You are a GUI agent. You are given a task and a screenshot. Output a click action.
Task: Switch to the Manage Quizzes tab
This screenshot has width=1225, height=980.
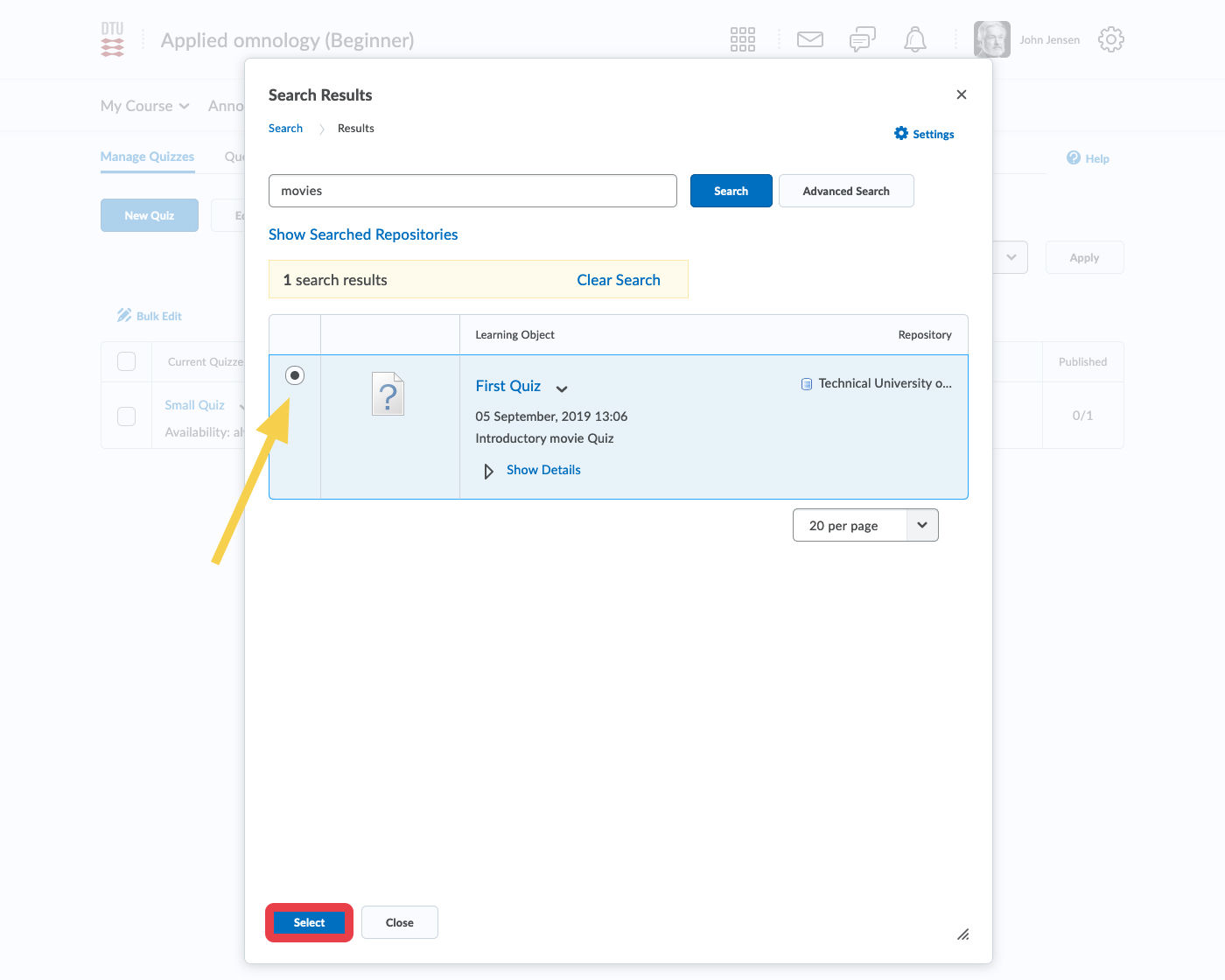(147, 157)
